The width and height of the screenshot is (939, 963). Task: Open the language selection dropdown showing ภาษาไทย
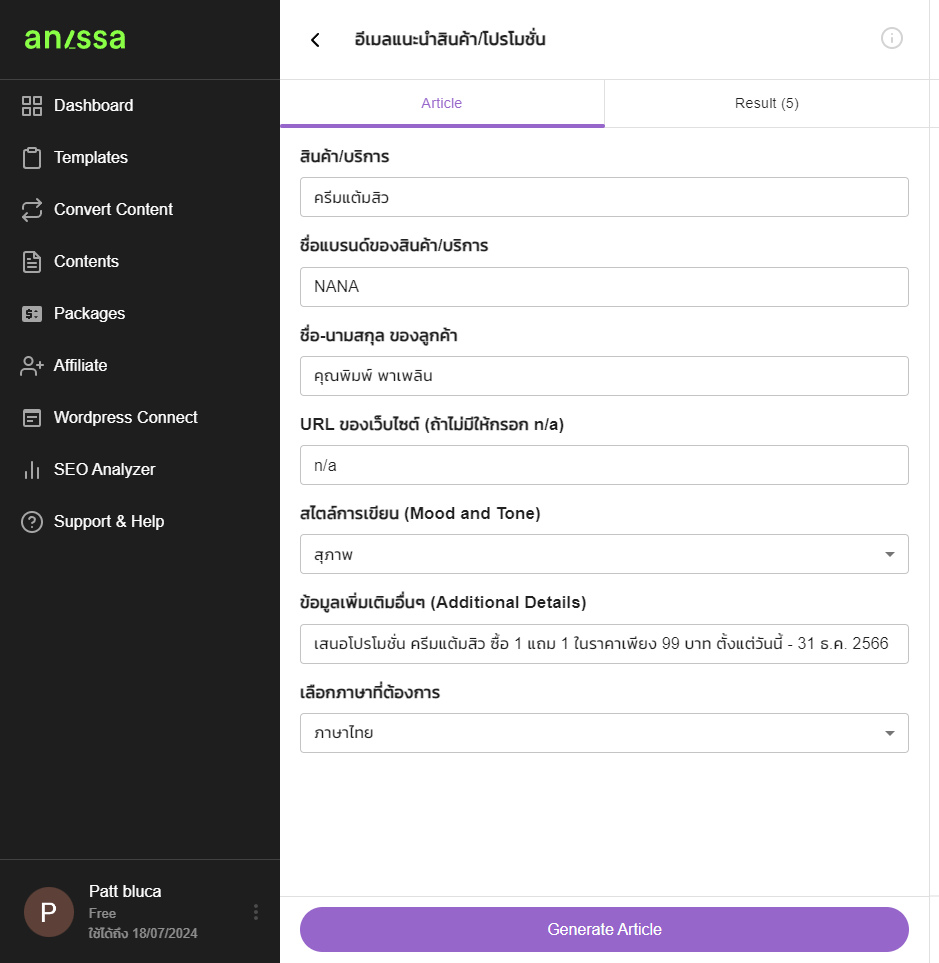point(604,733)
